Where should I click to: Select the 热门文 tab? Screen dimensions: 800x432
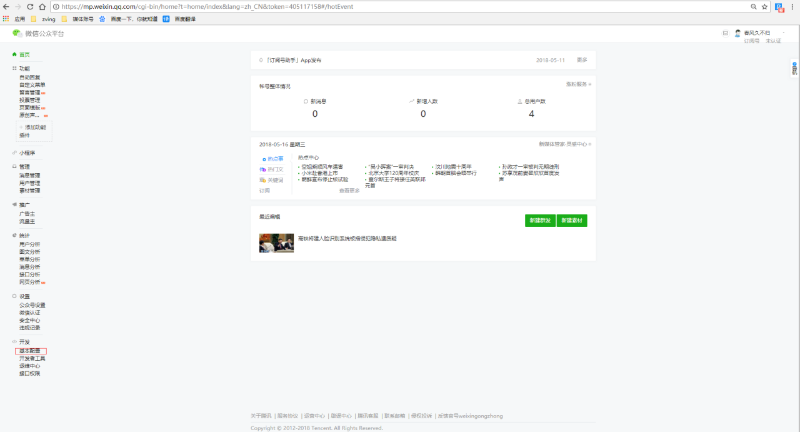271,169
